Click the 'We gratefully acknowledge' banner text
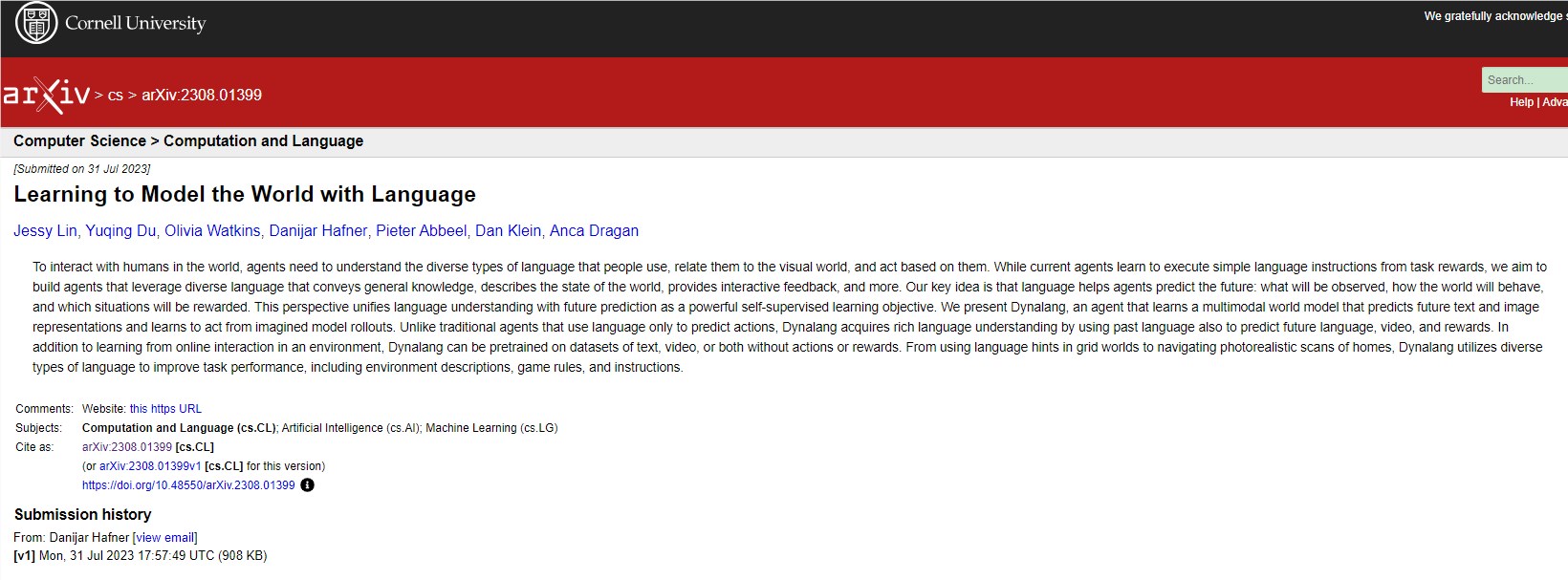The height and width of the screenshot is (580, 1568). 1495,16
